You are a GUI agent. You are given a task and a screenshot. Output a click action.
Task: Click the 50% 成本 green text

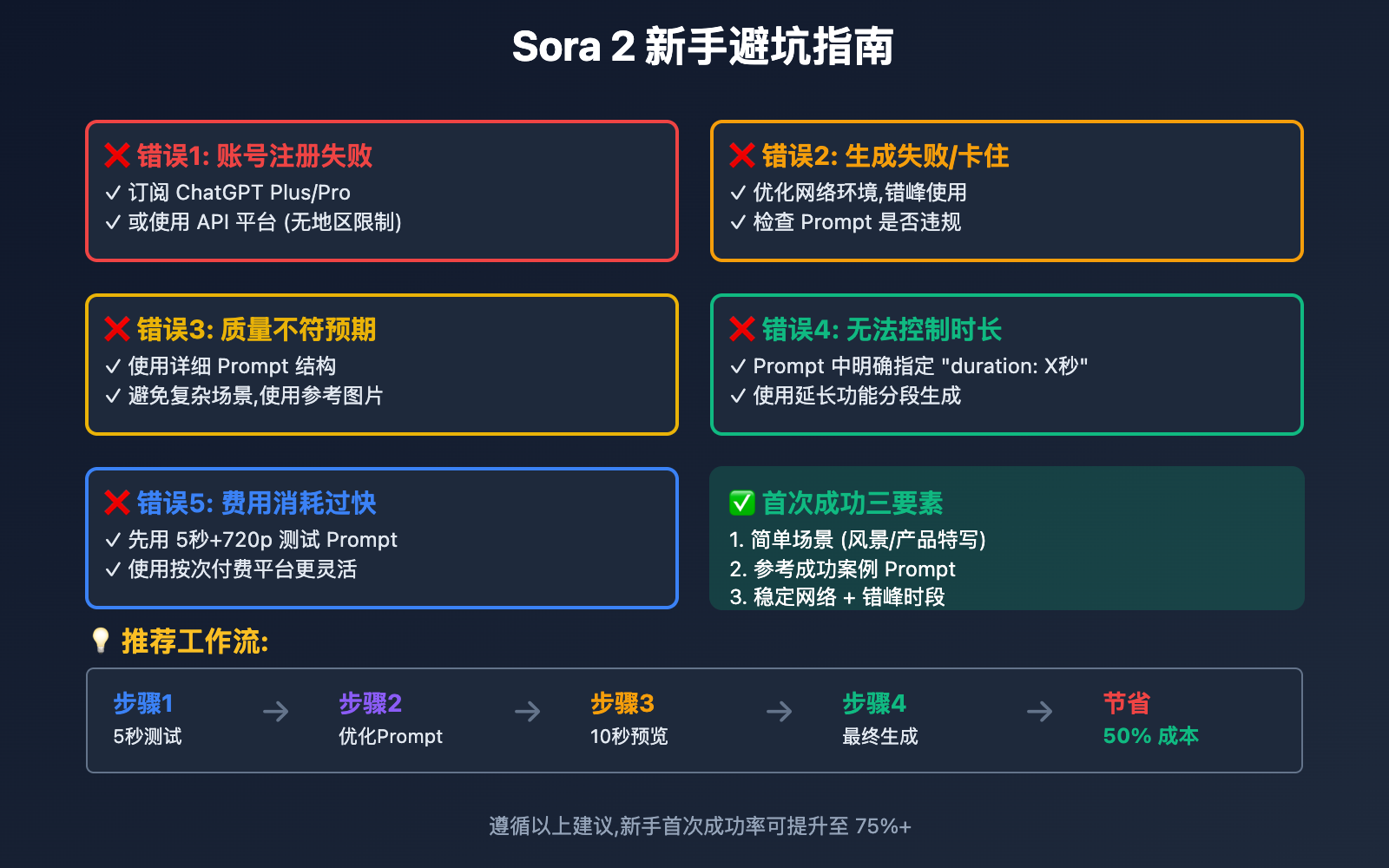coord(1150,736)
